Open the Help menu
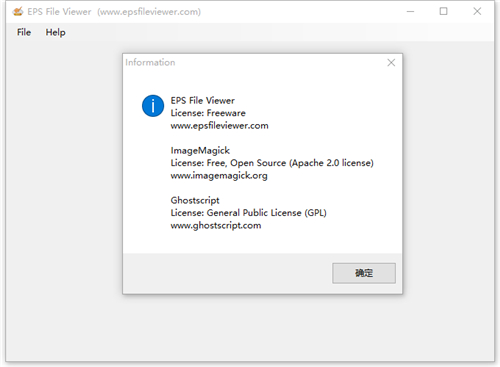This screenshot has height=367, width=500. pos(55,32)
